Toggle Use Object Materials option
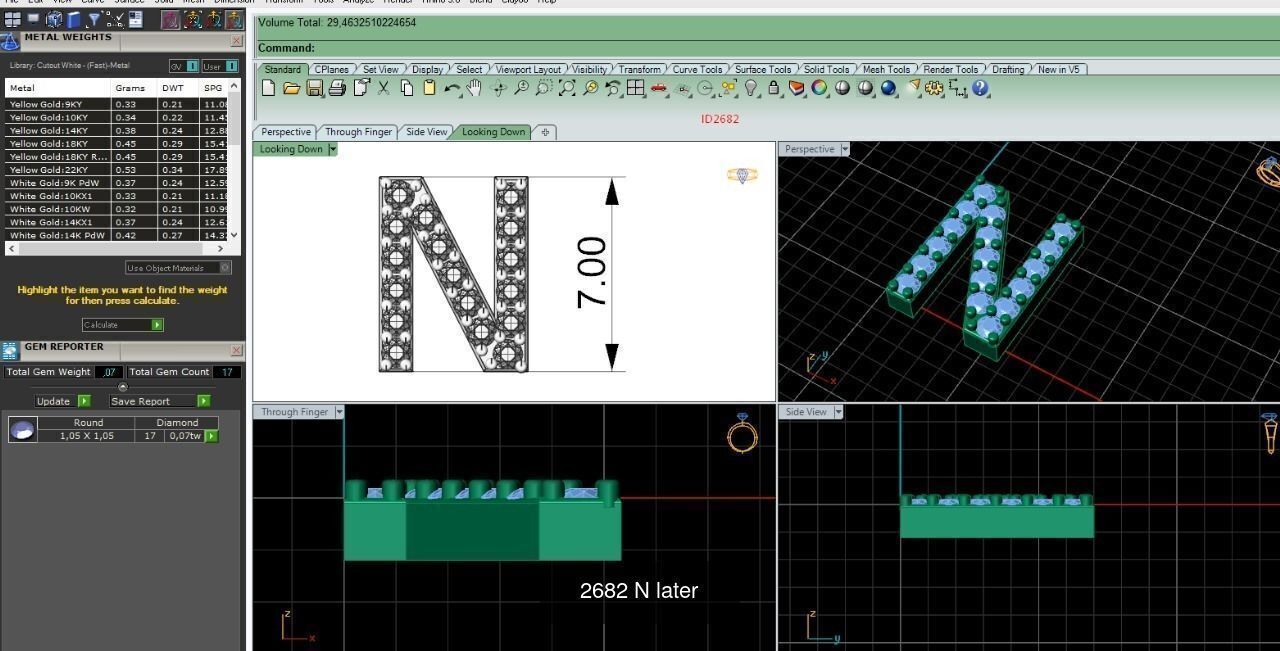Viewport: 1280px width, 651px height. point(178,268)
